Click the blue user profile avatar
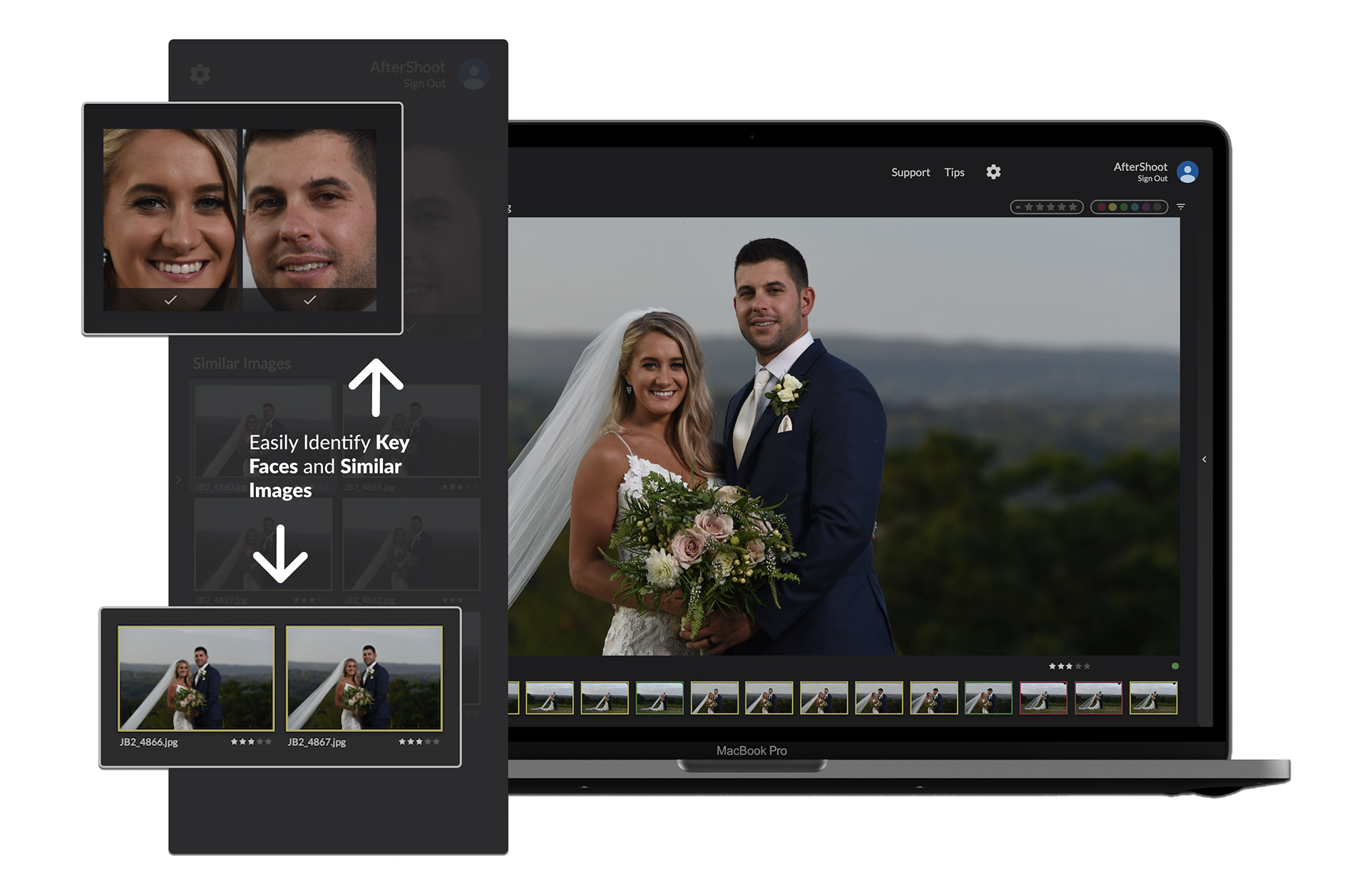Viewport: 1369px width, 896px height. point(1187,172)
